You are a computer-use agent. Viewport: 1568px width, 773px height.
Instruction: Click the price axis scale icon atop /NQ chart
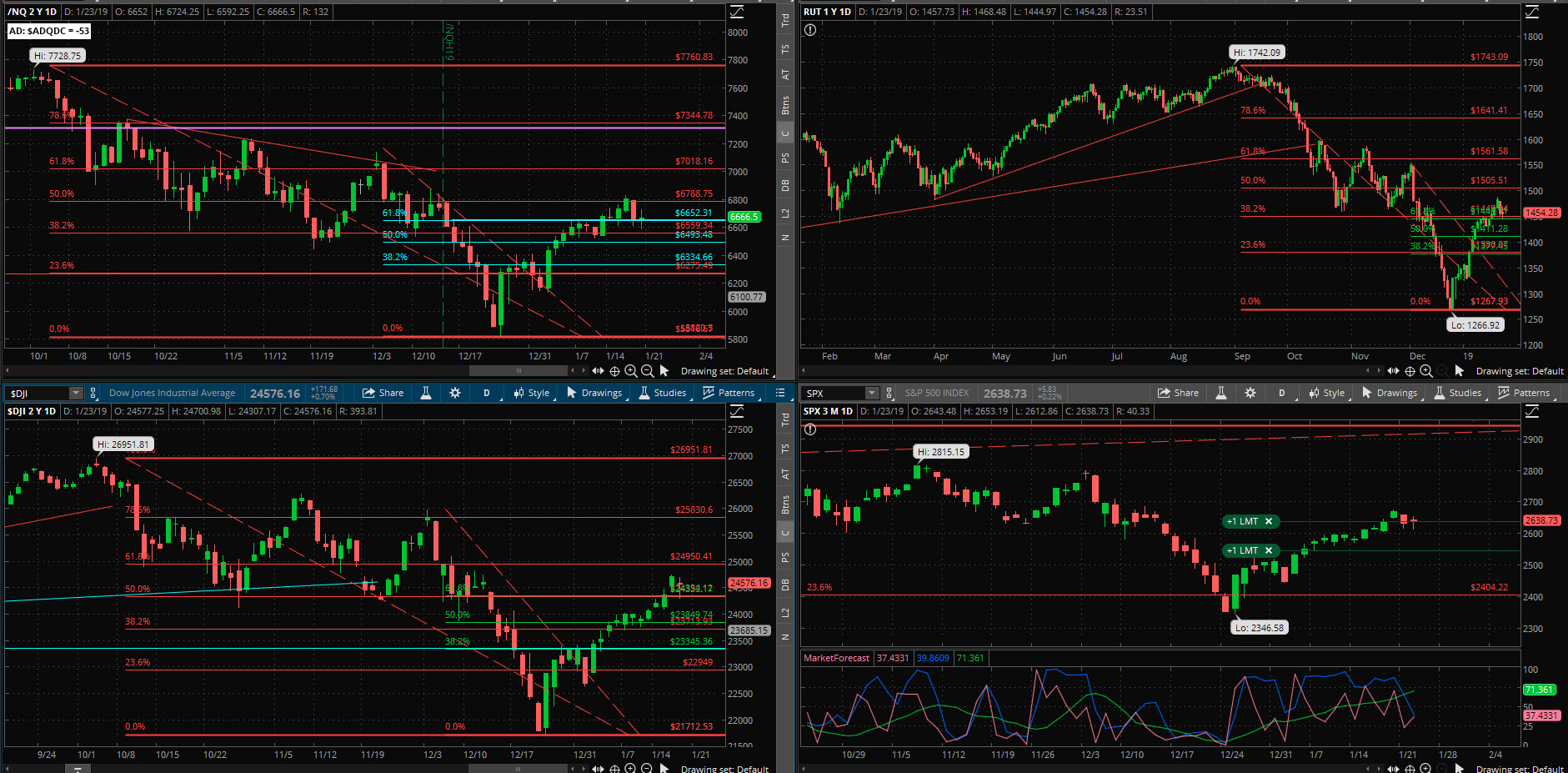pyautogui.click(x=737, y=12)
